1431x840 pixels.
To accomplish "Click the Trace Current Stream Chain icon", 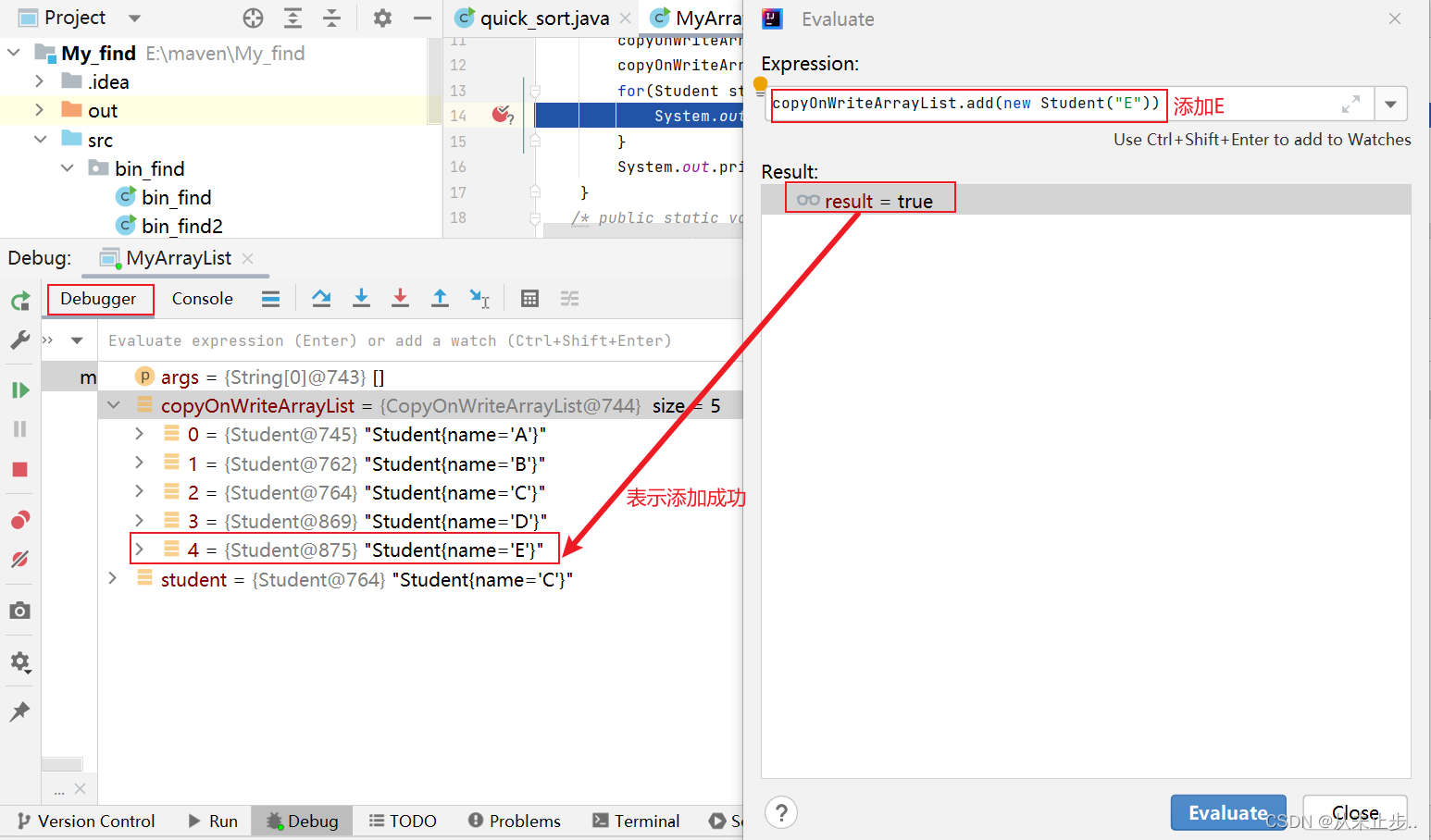I will tap(569, 298).
